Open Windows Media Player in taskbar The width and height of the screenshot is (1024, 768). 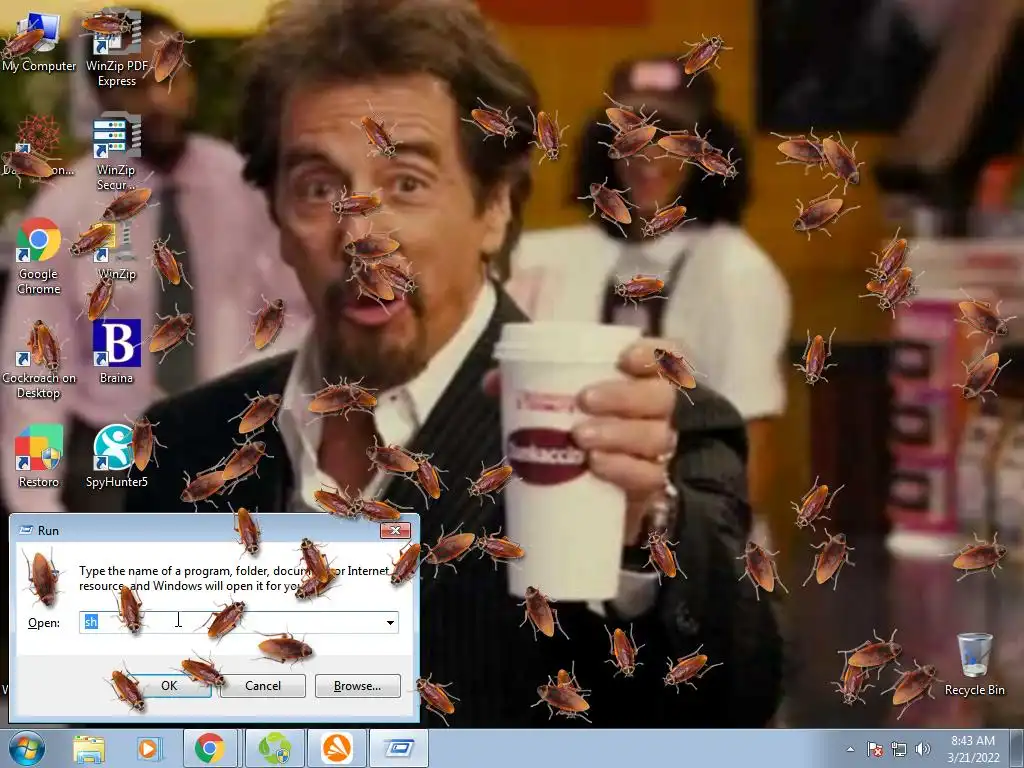click(148, 748)
